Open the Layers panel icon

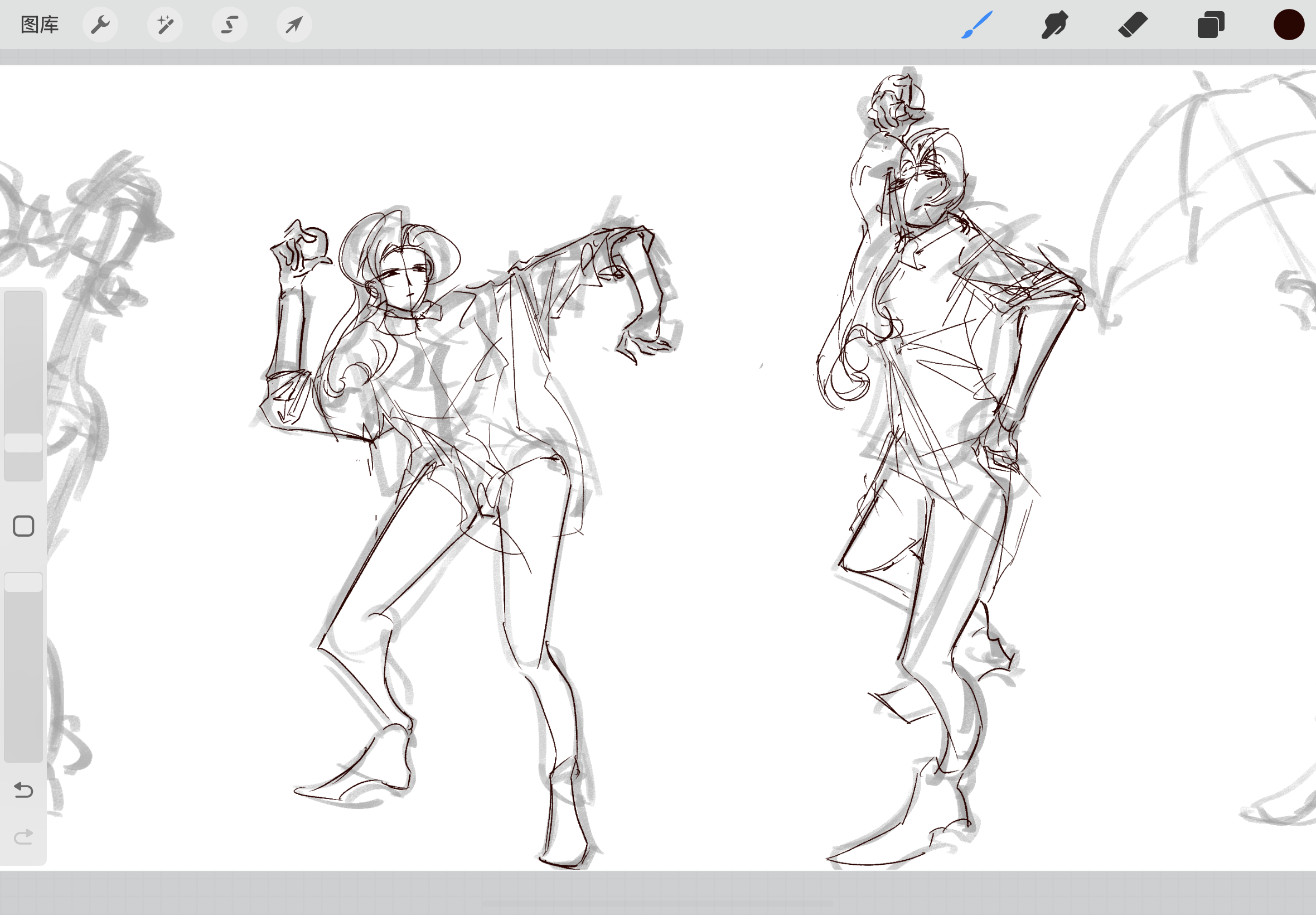pyautogui.click(x=1211, y=25)
